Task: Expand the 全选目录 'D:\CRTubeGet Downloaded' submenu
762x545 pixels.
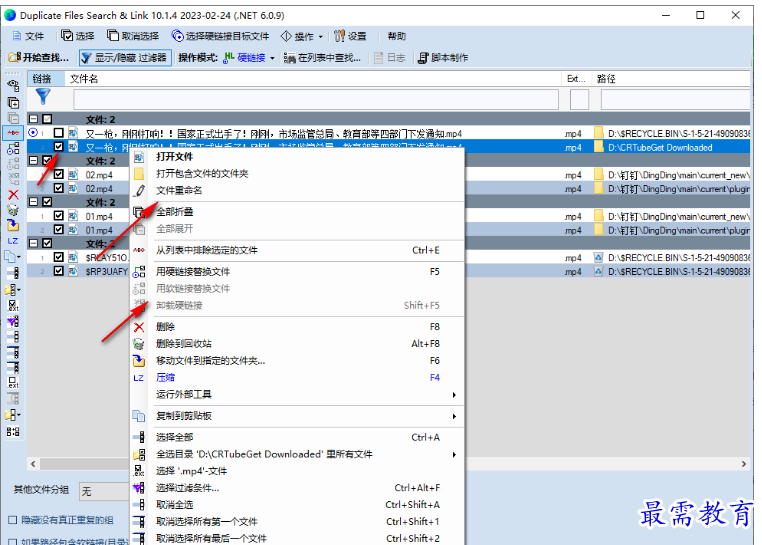Action: click(x=297, y=455)
